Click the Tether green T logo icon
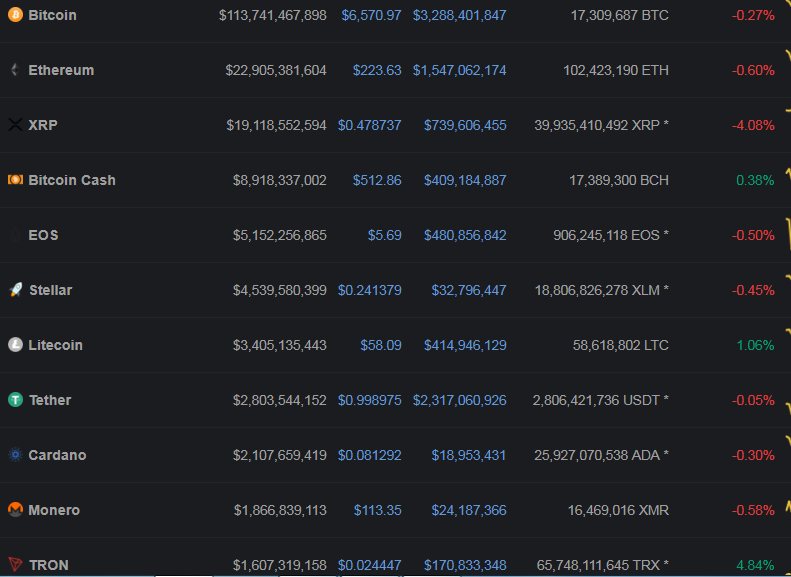This screenshot has width=791, height=577. [x=15, y=399]
